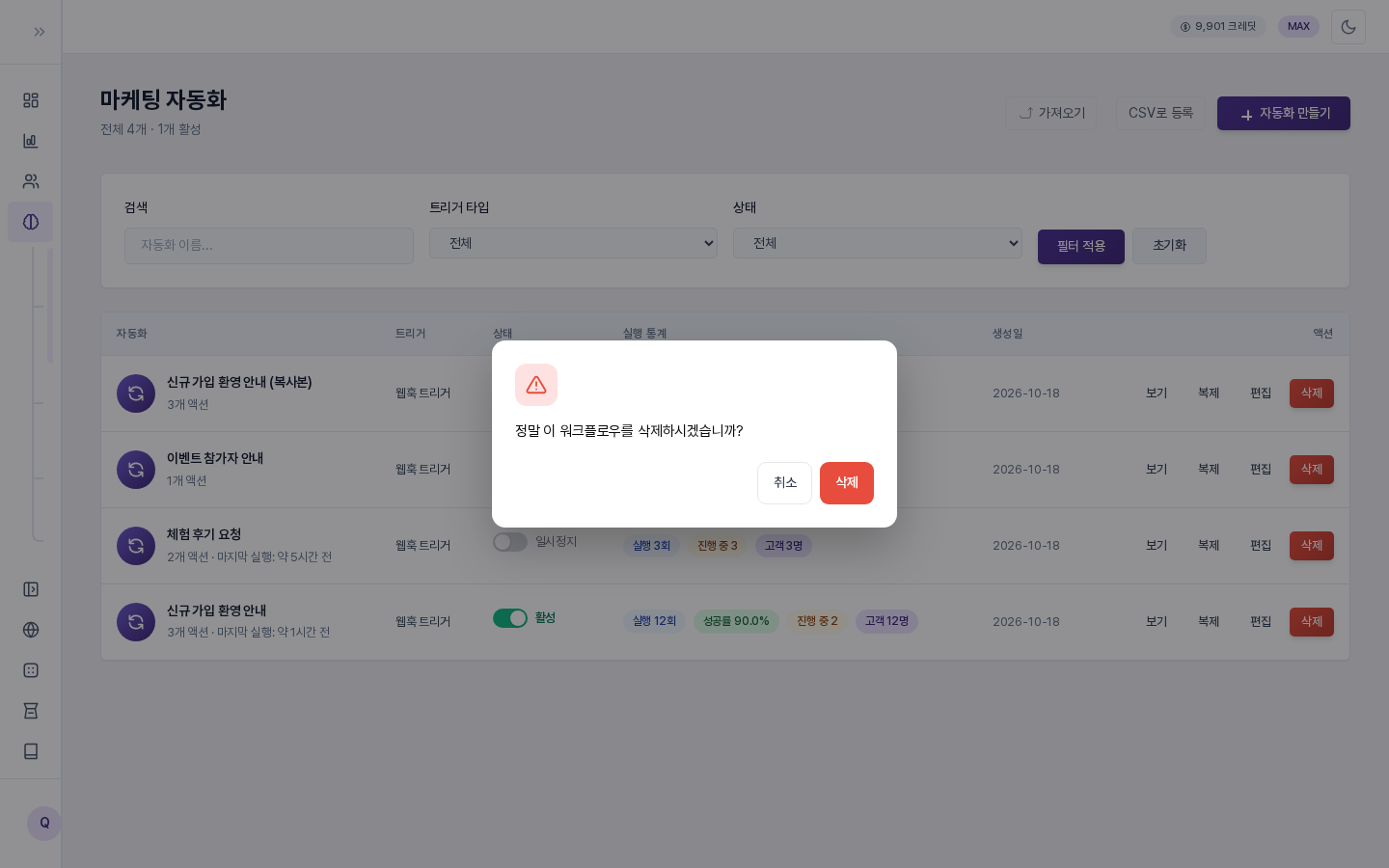Delete the 이벤트 참가자 안내 row

pos(1312,470)
